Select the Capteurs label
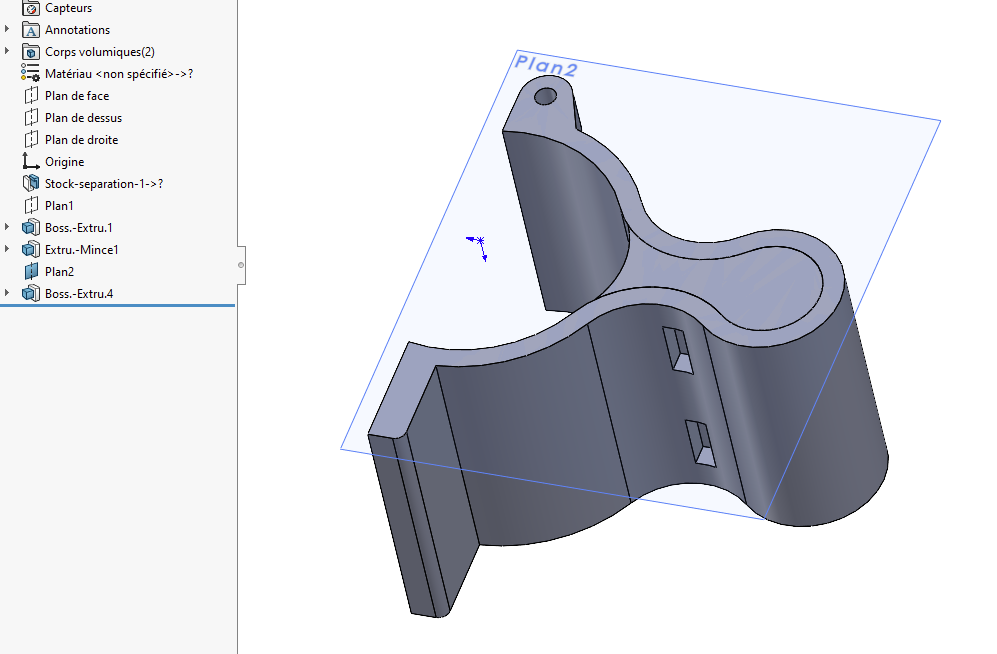Image resolution: width=997 pixels, height=654 pixels. (68, 8)
